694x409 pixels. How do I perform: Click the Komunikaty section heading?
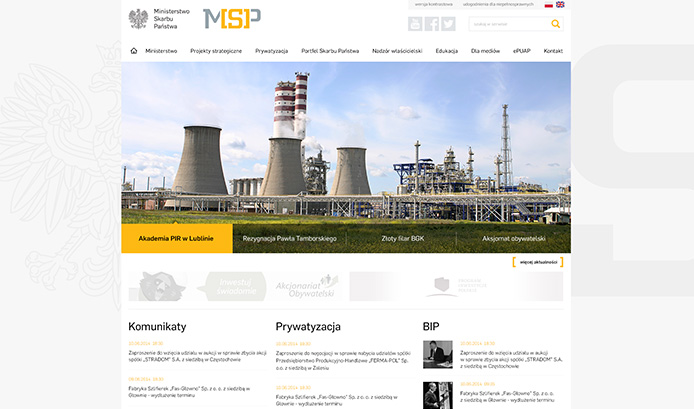(x=157, y=327)
